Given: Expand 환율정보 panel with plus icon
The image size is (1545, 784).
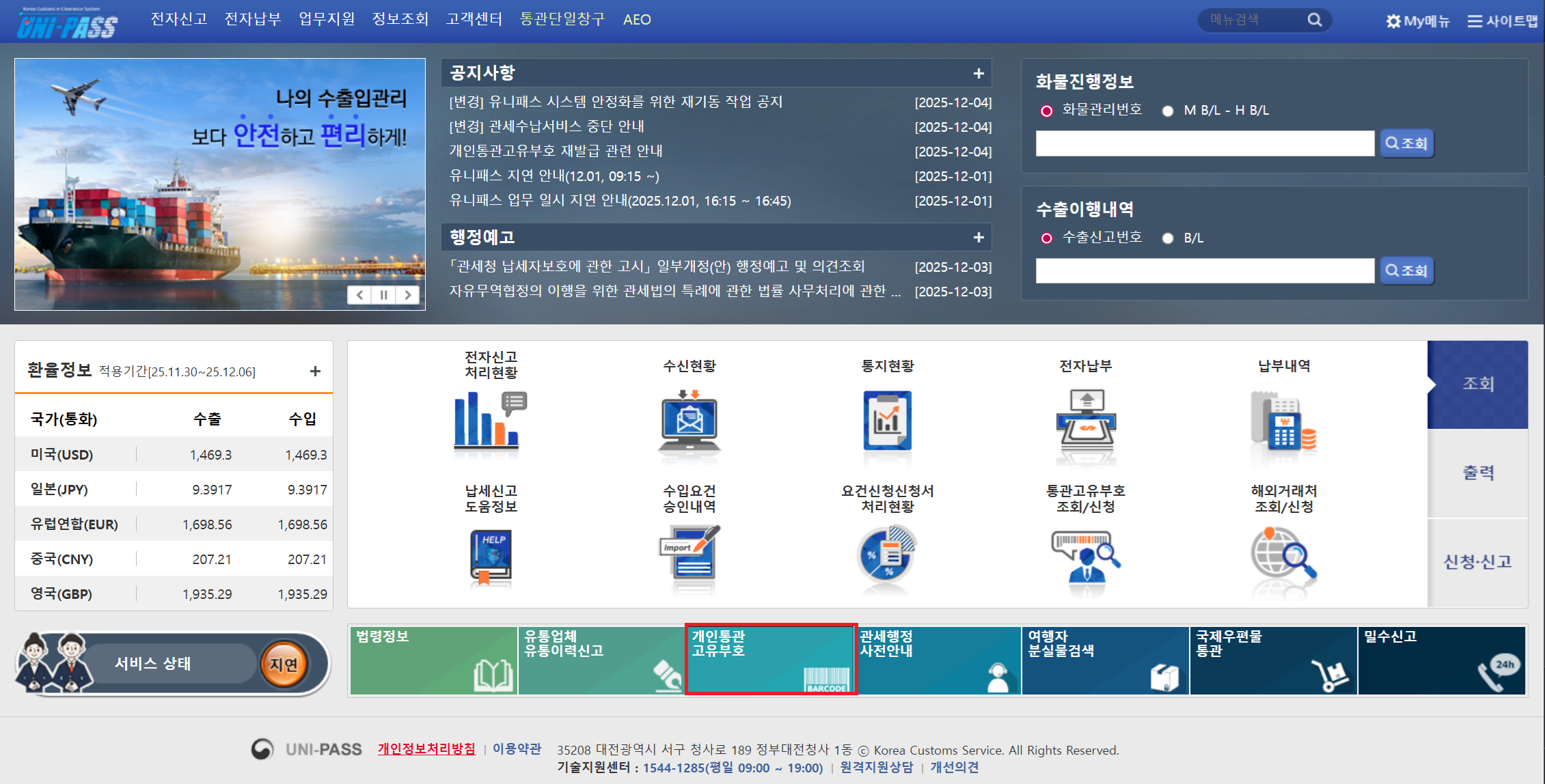Looking at the screenshot, I should point(315,372).
